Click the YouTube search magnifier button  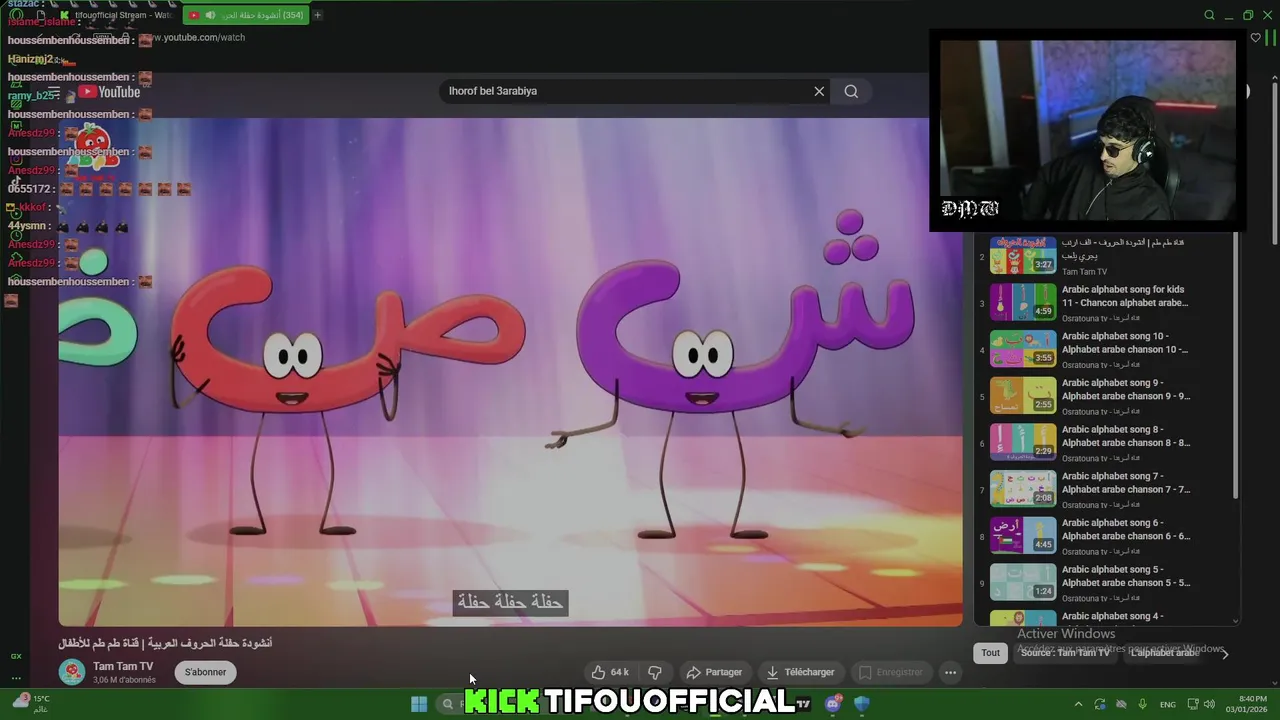click(x=851, y=91)
